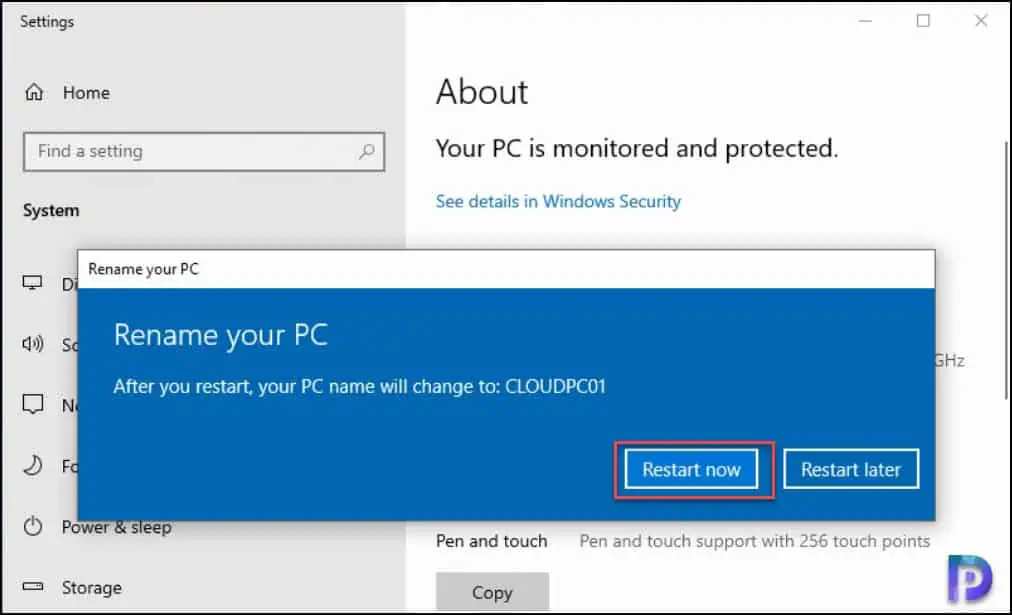
Task: Choose Restart later in the dialog
Action: pos(851,469)
